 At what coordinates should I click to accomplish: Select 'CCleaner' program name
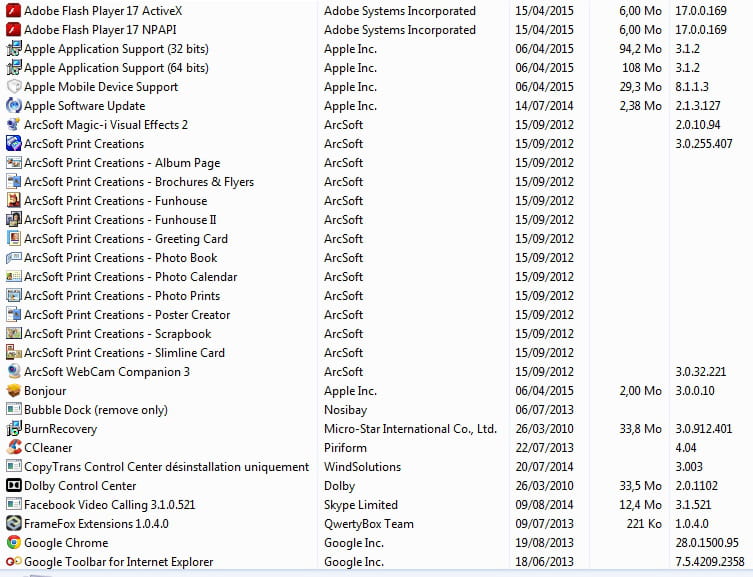48,448
